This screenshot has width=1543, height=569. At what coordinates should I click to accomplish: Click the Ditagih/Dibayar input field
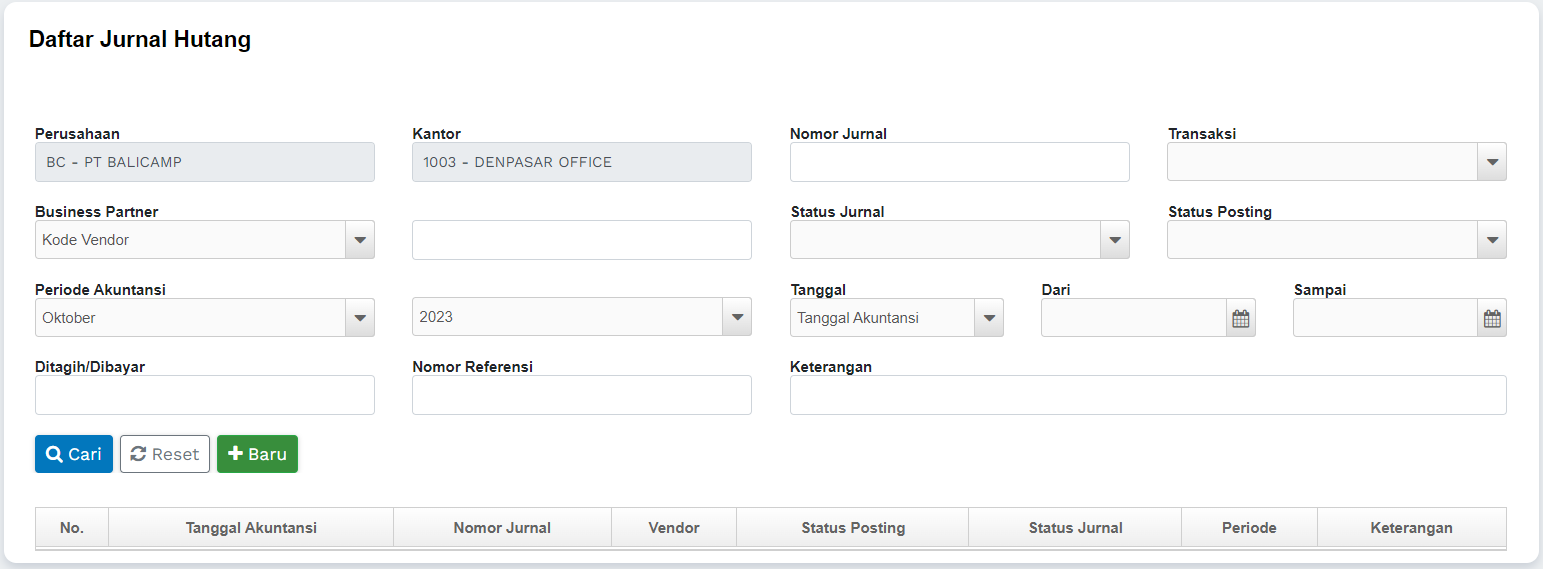204,395
